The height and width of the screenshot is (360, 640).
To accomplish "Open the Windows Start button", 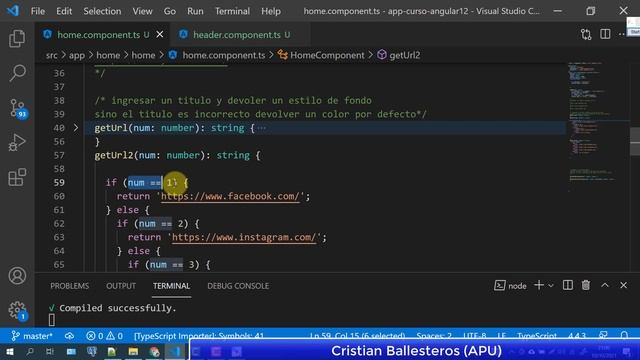I will coord(9,351).
